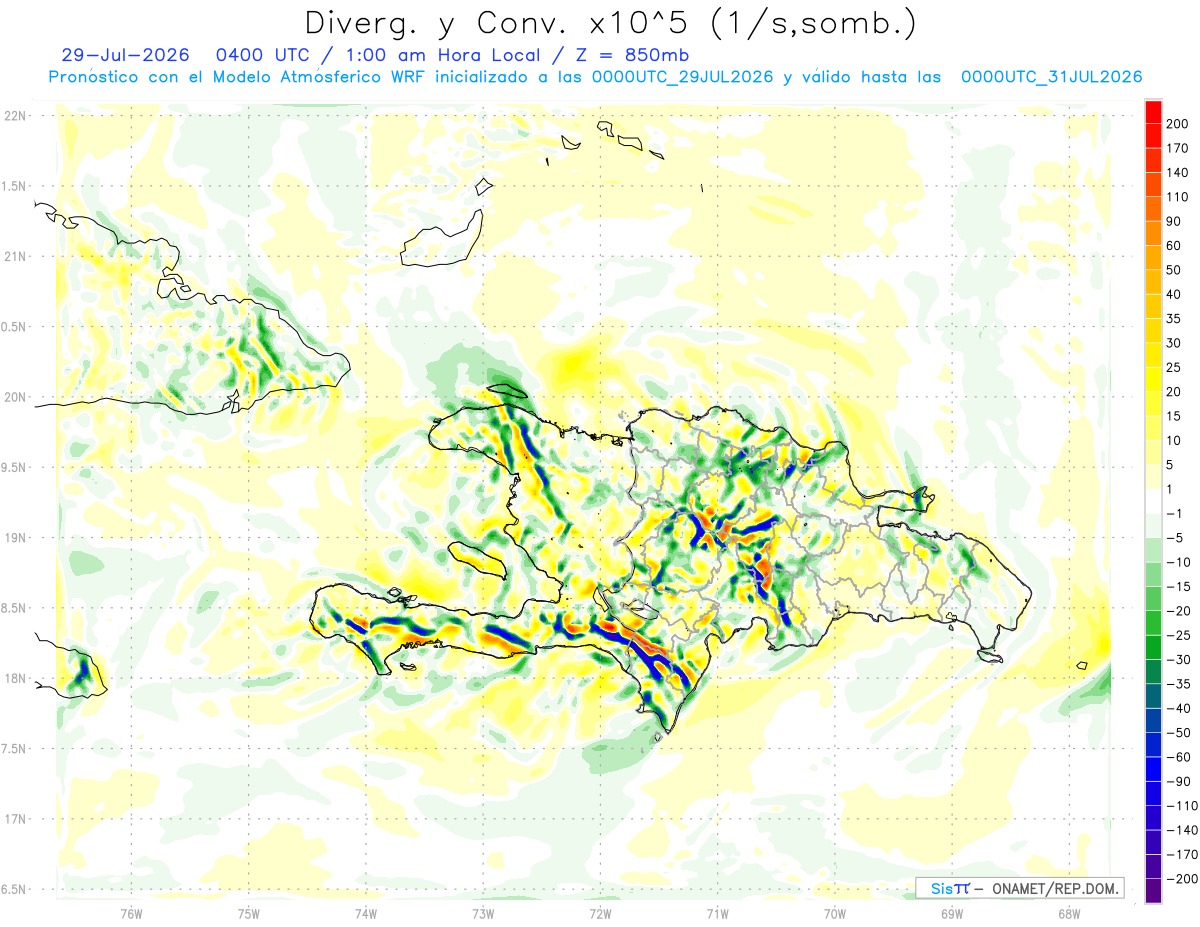The image size is (1200, 927).
Task: Click the colorbar value "90"
Action: pyautogui.click(x=1176, y=221)
